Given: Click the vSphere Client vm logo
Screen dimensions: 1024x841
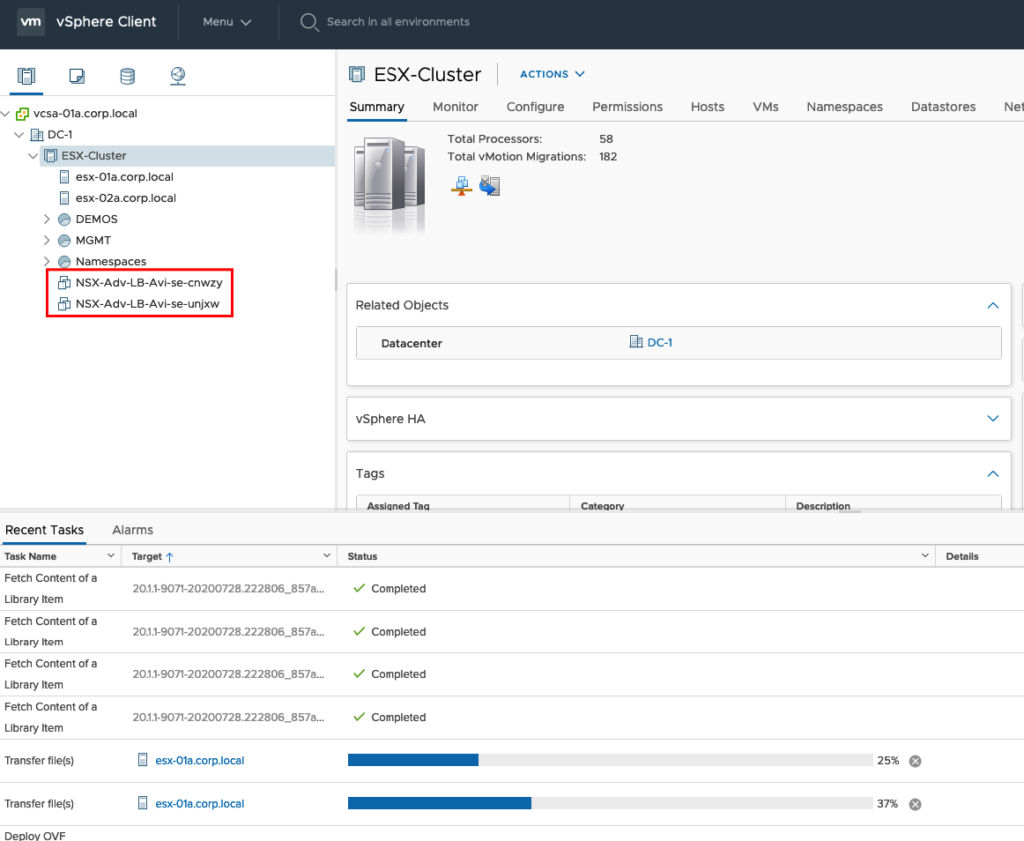Looking at the screenshot, I should coord(31,21).
